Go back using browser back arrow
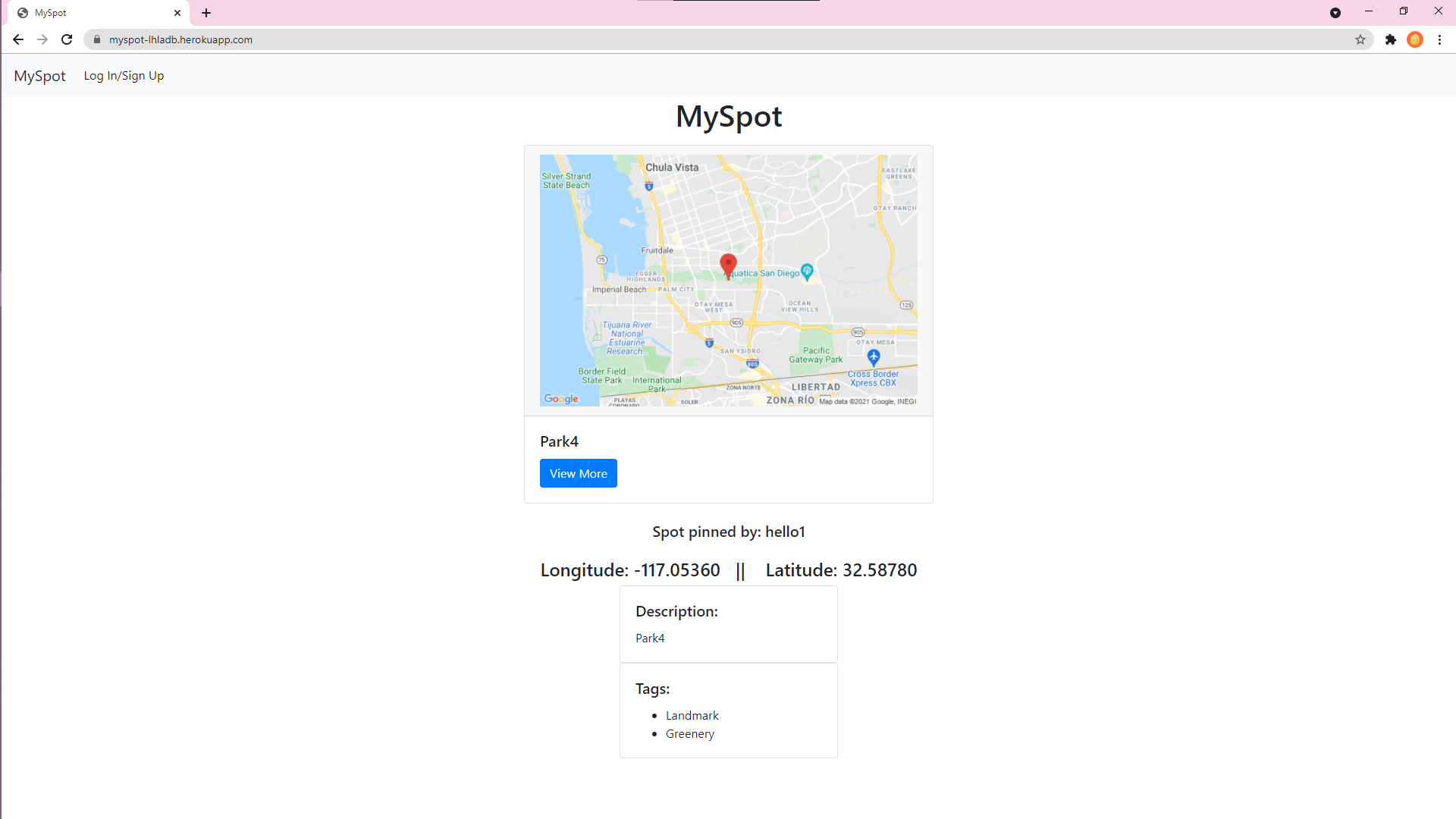 pyautogui.click(x=18, y=39)
